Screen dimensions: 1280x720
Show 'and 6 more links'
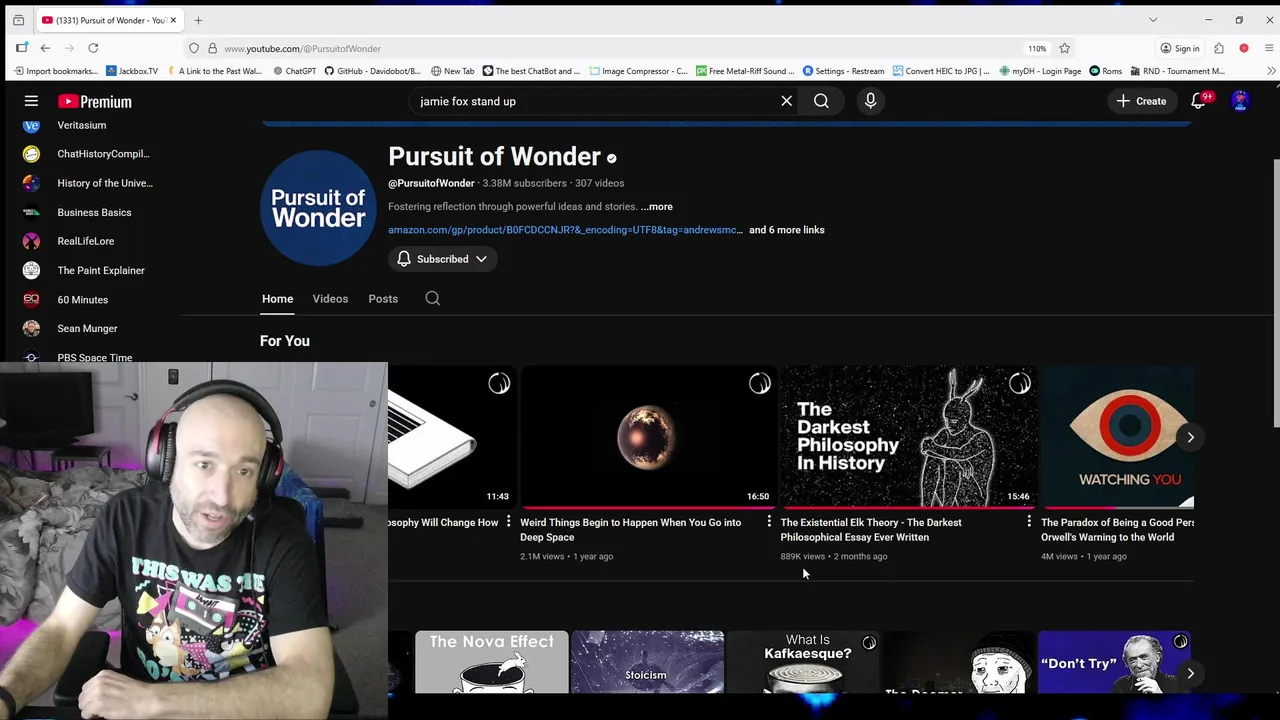[x=787, y=230]
